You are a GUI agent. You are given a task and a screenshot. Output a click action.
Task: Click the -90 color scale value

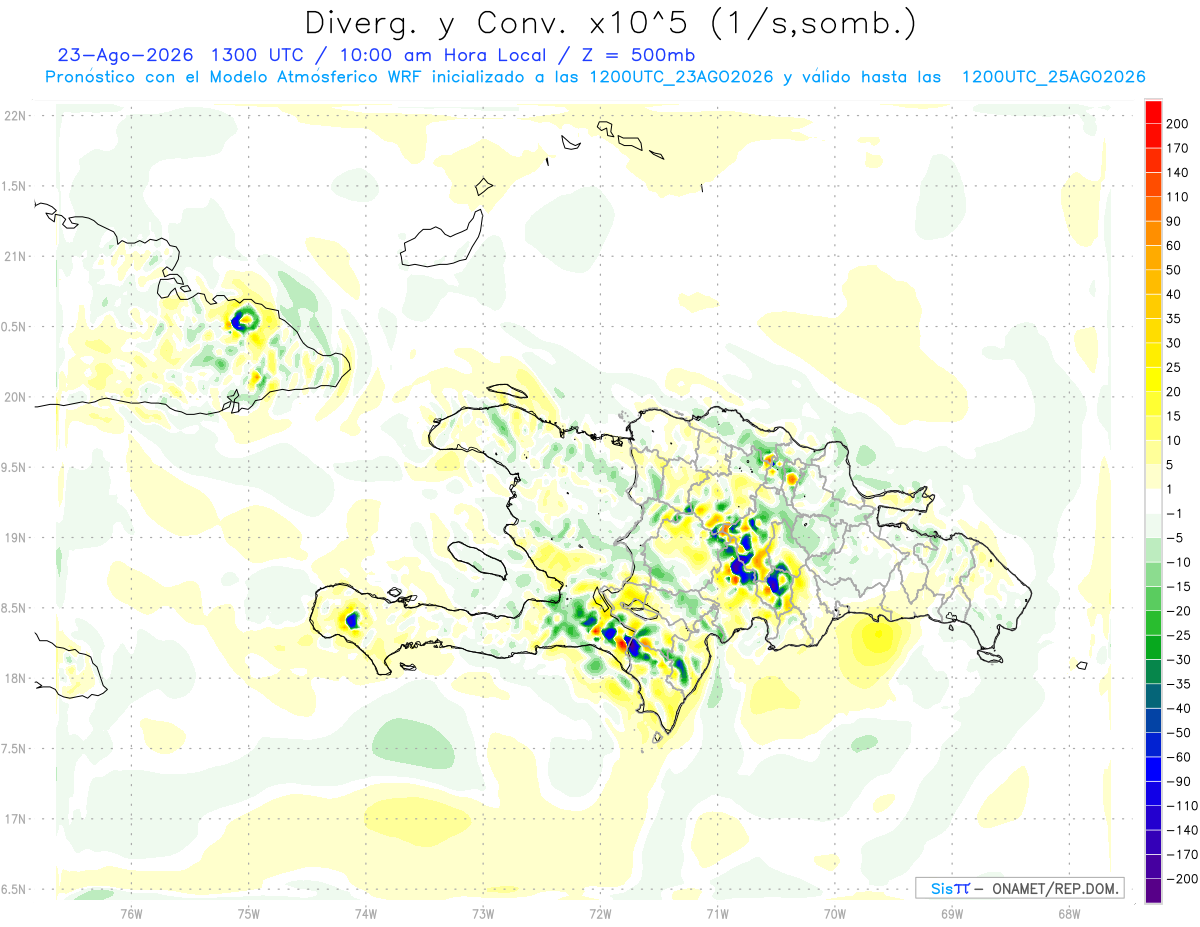click(x=1177, y=781)
